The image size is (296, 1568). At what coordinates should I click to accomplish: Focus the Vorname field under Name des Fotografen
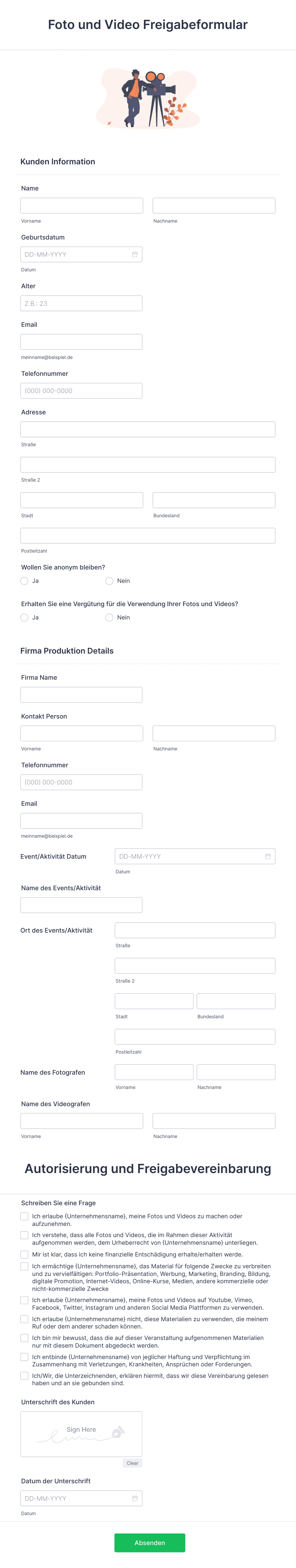[x=154, y=1072]
